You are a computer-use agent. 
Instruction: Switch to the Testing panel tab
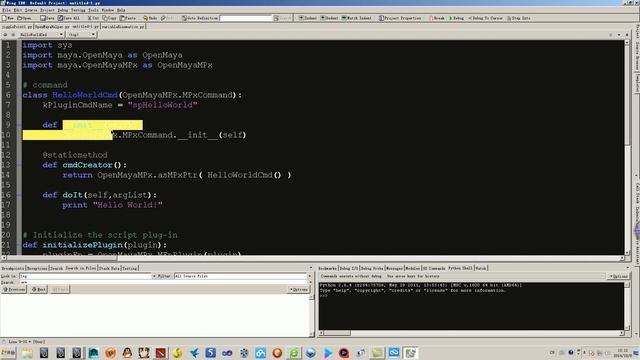[x=130, y=268]
